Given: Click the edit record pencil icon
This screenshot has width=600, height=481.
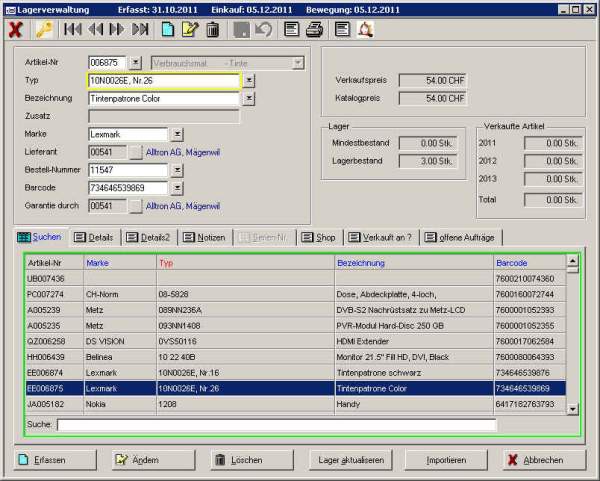Looking at the screenshot, I should pos(190,29).
